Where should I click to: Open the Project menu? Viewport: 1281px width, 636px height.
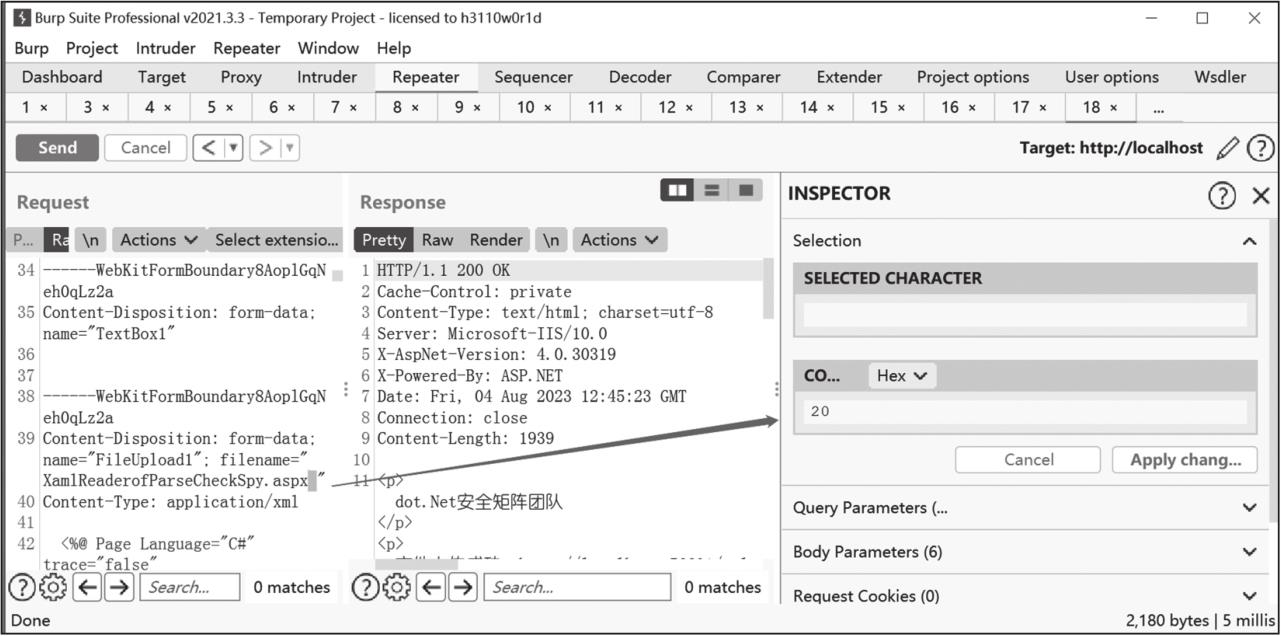(x=92, y=48)
